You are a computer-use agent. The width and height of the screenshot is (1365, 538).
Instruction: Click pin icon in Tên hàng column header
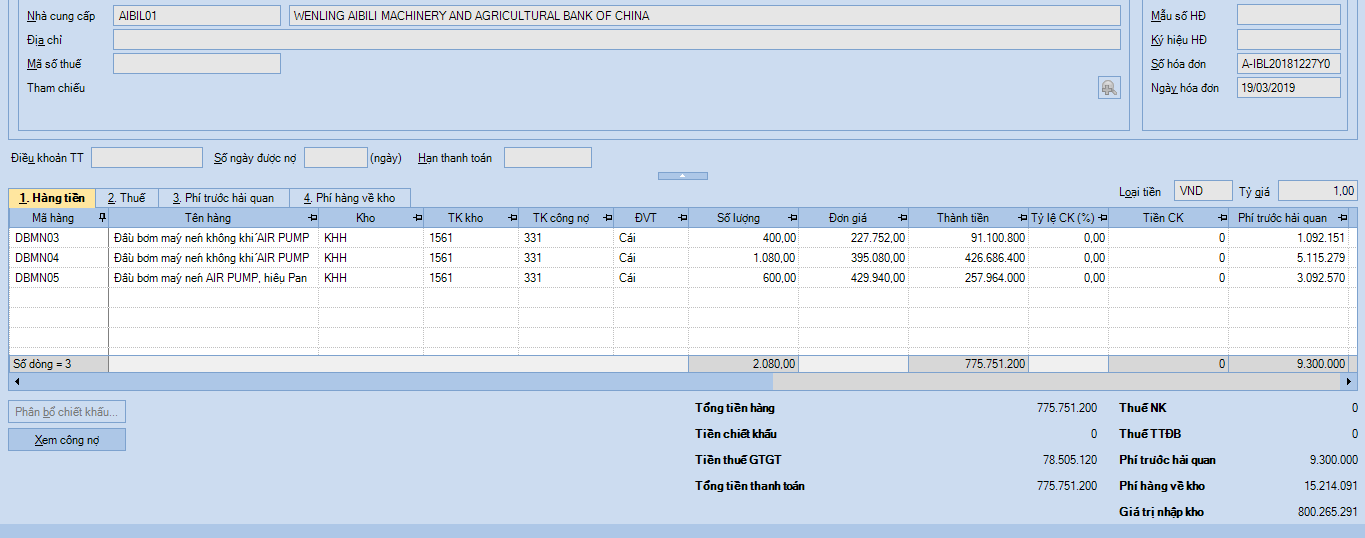click(312, 217)
